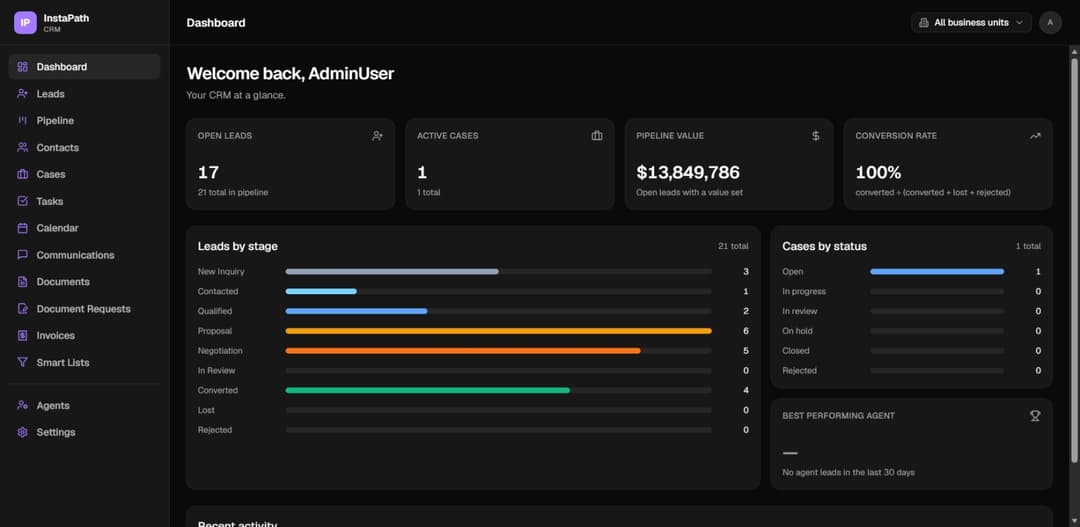1080x527 pixels.
Task: Click the Pipeline sidebar icon
Action: [23, 121]
